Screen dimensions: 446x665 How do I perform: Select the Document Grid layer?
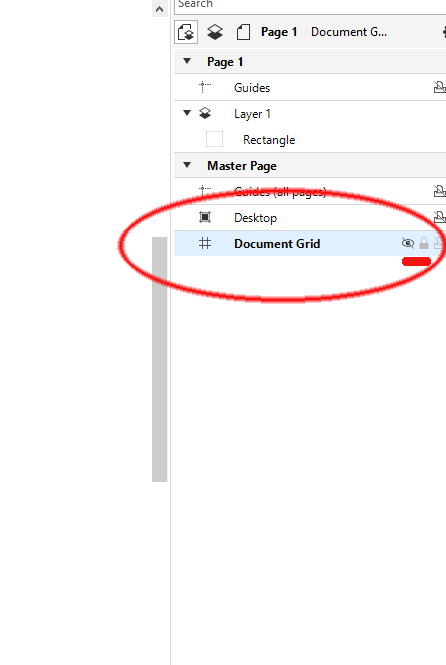click(x=310, y=243)
